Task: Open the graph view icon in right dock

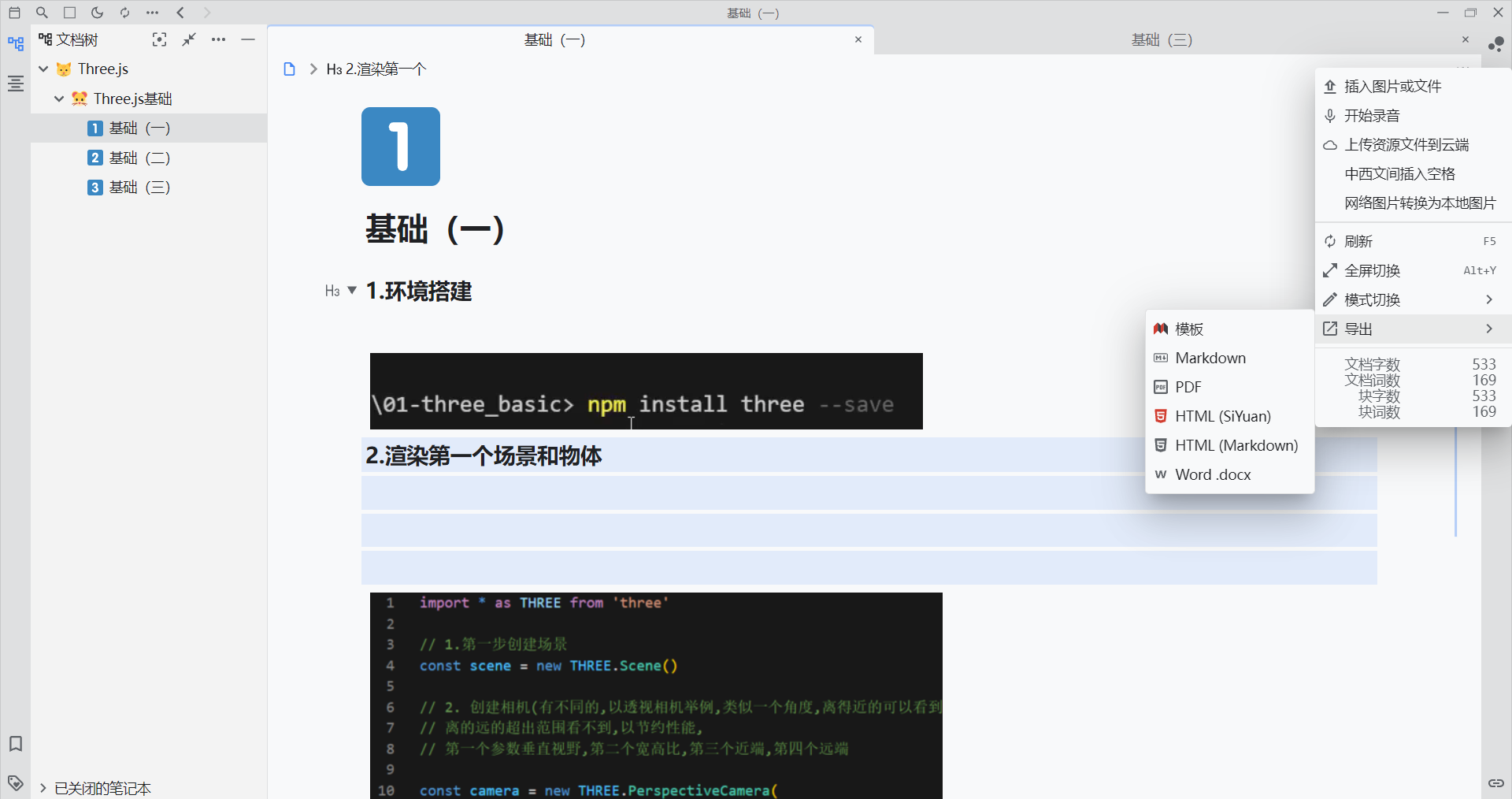Action: 1496,44
